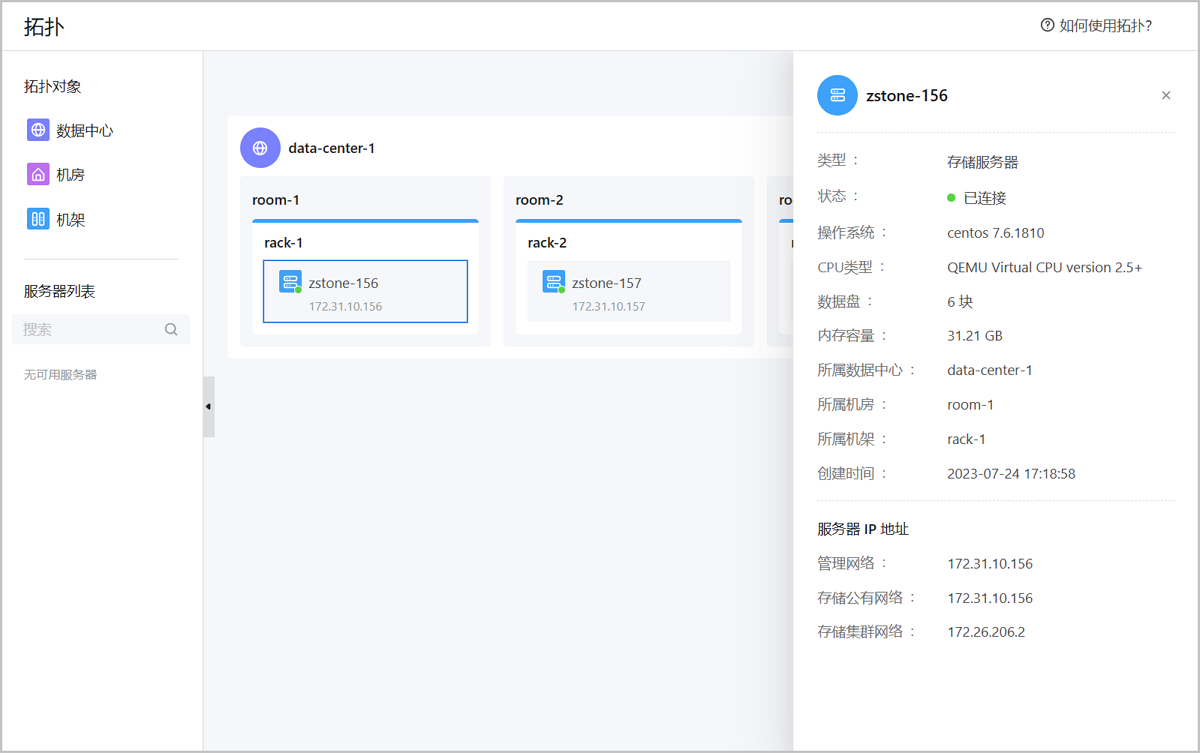
Task: Click the 拓扑 page title
Action: pos(44,27)
